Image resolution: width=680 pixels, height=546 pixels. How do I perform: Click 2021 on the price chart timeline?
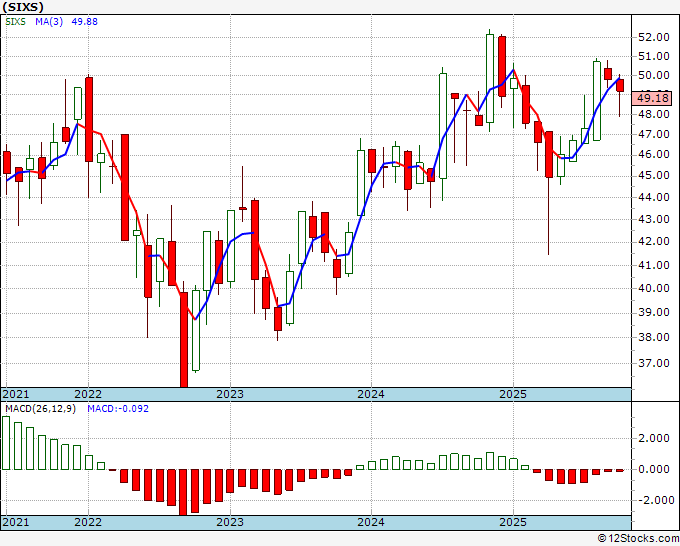[x=16, y=394]
